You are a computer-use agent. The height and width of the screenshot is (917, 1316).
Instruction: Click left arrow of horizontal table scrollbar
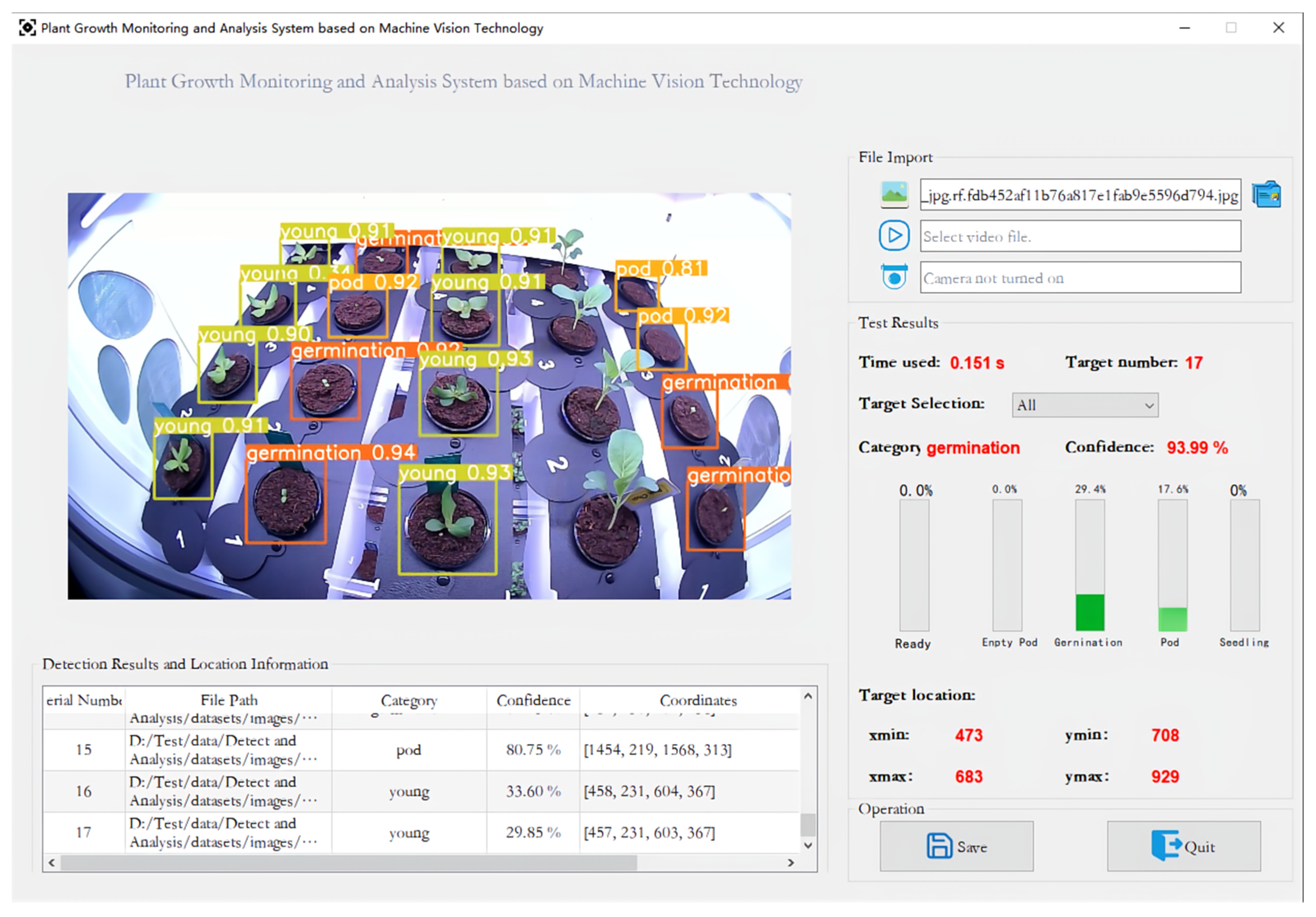point(52,863)
